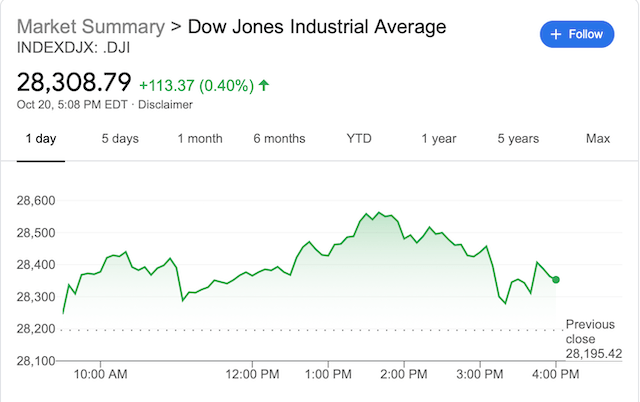The height and width of the screenshot is (402, 640).
Task: Select the 1 day tab
Action: coord(40,139)
